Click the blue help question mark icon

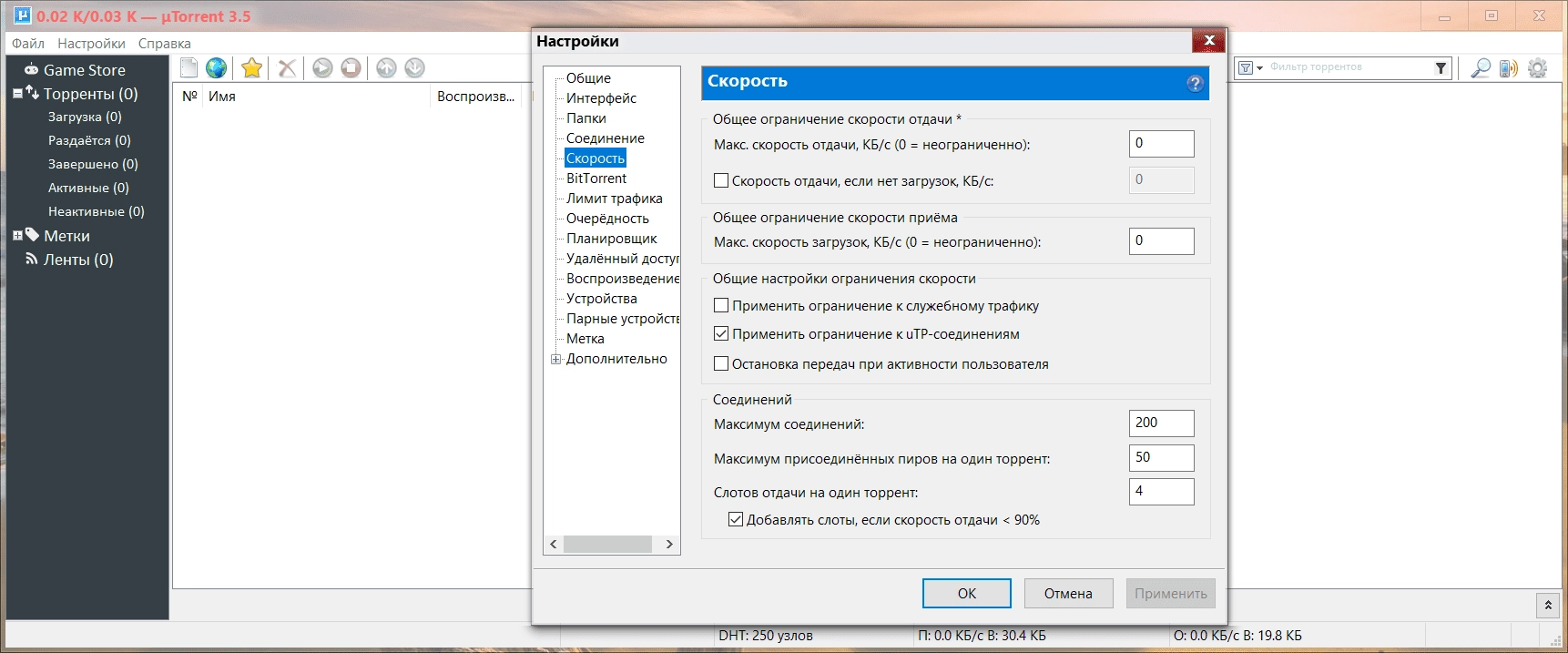coord(1196,83)
